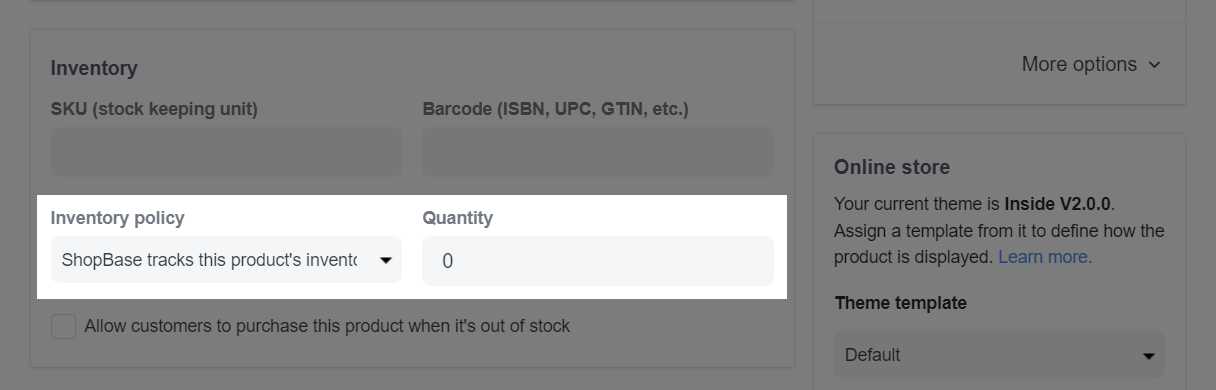Select the Online store section heading
This screenshot has width=1216, height=390.
[x=892, y=167]
